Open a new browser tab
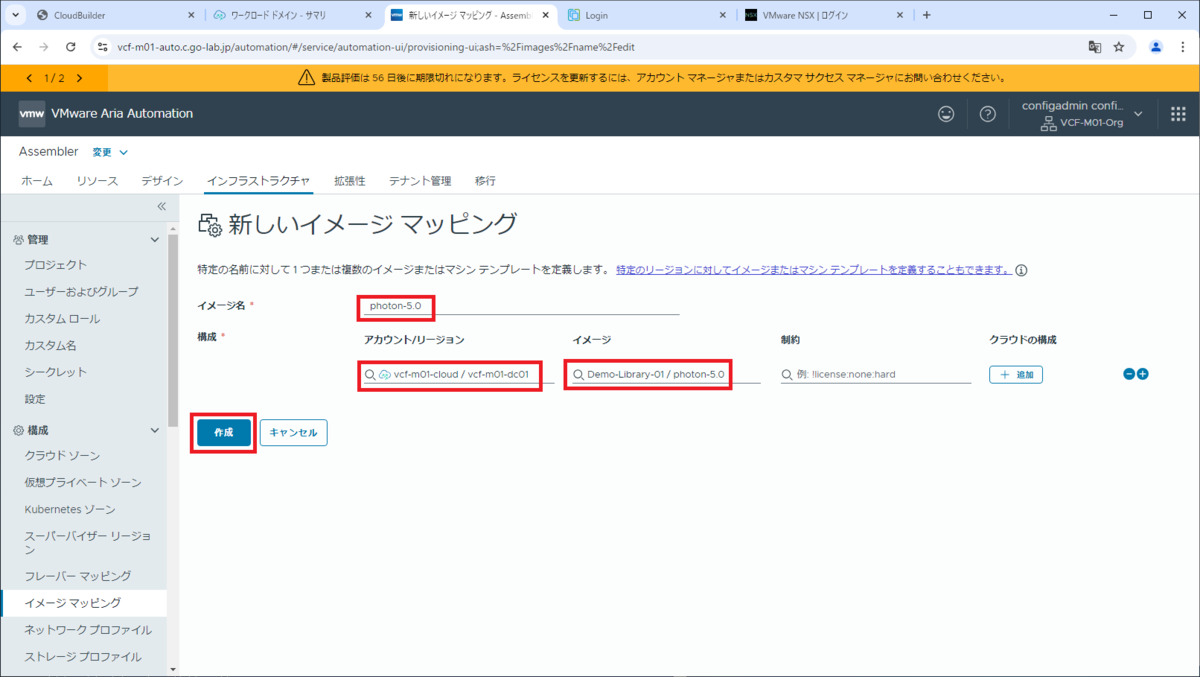The height and width of the screenshot is (677, 1200). pos(927,15)
